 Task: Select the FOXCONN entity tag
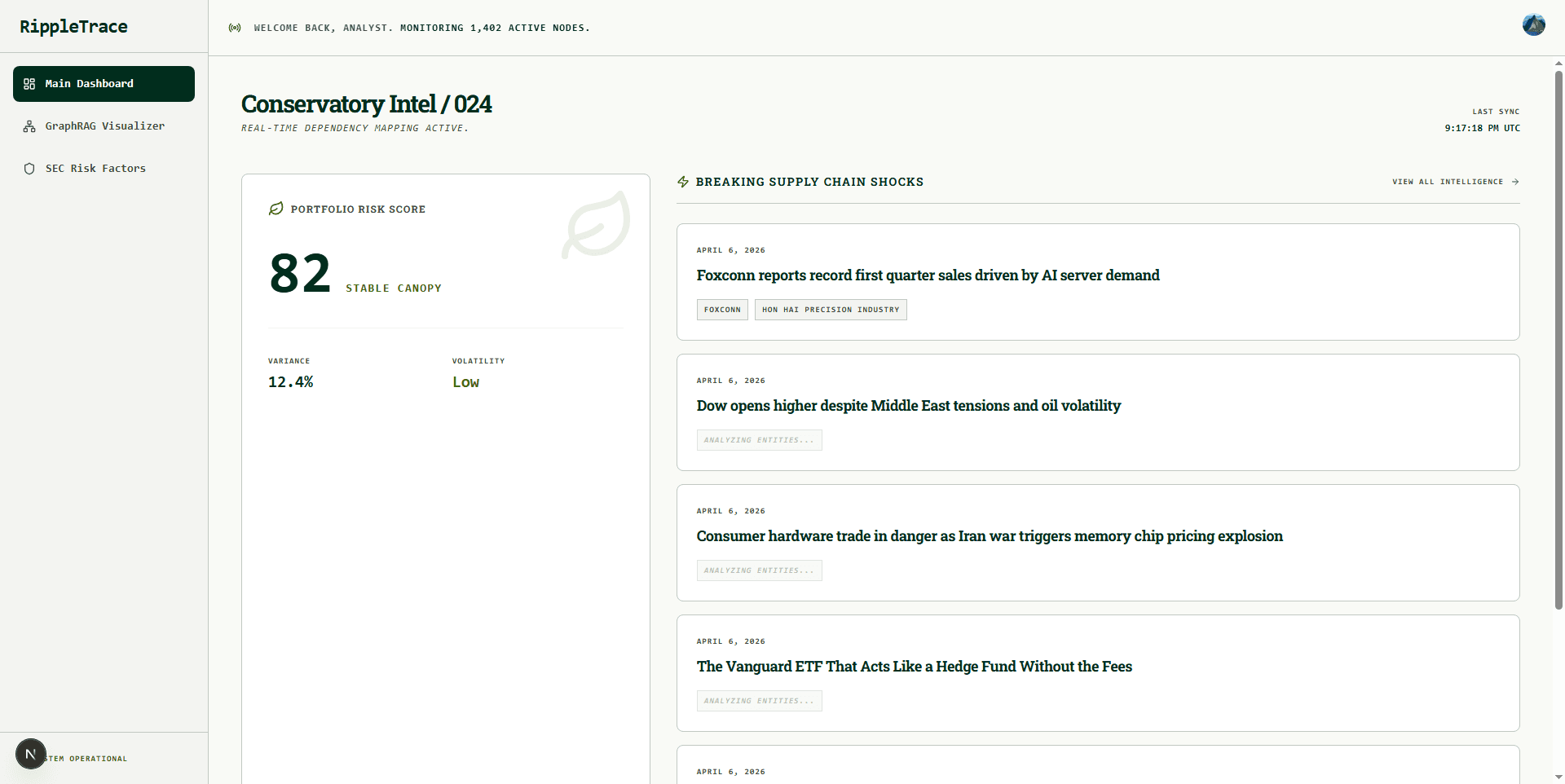[x=722, y=310]
